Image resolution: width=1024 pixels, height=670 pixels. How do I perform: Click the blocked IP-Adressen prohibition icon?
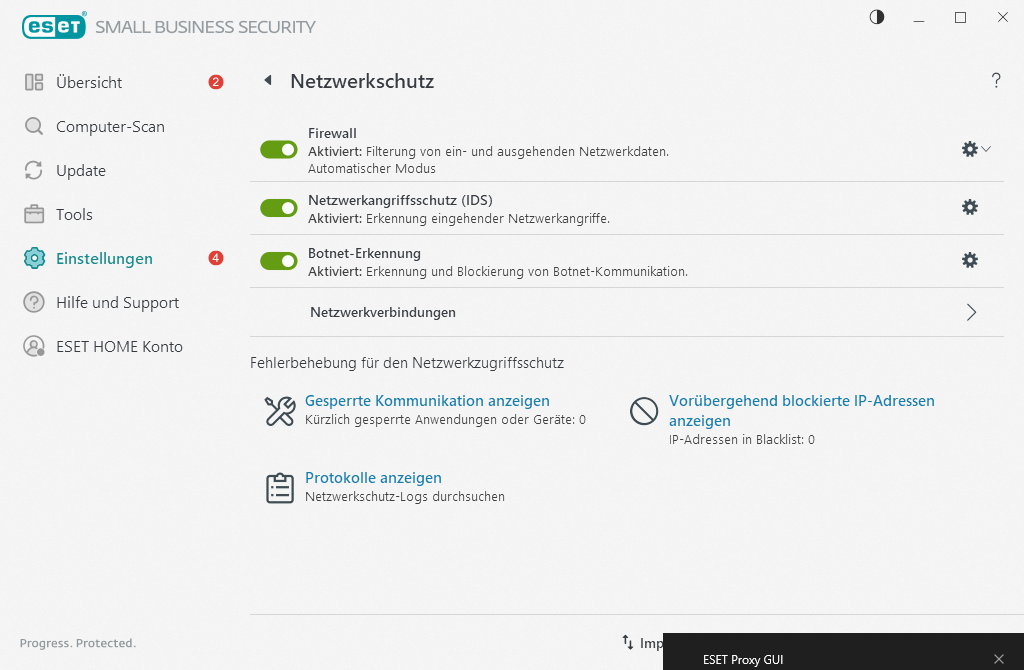(x=643, y=410)
